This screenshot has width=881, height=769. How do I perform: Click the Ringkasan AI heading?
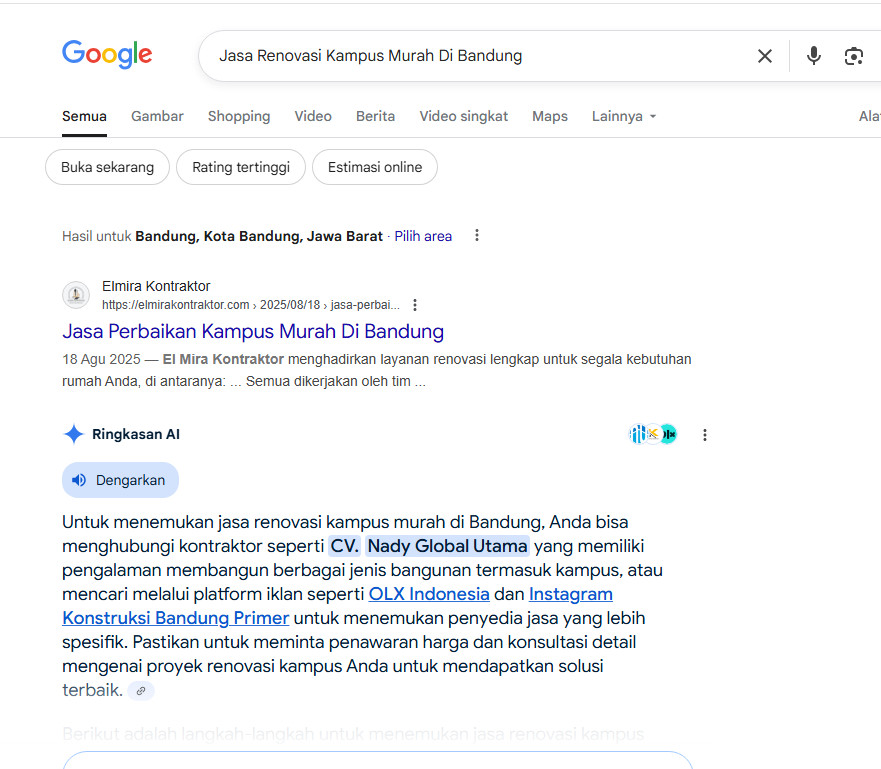click(136, 434)
